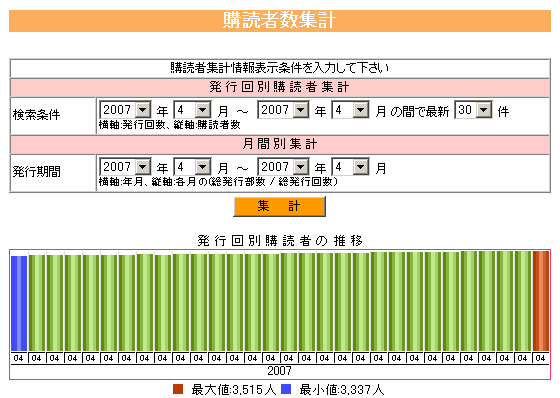Open end month dropdown in 発行期間 row
Viewport: 560px width, 398px height.
350,167
